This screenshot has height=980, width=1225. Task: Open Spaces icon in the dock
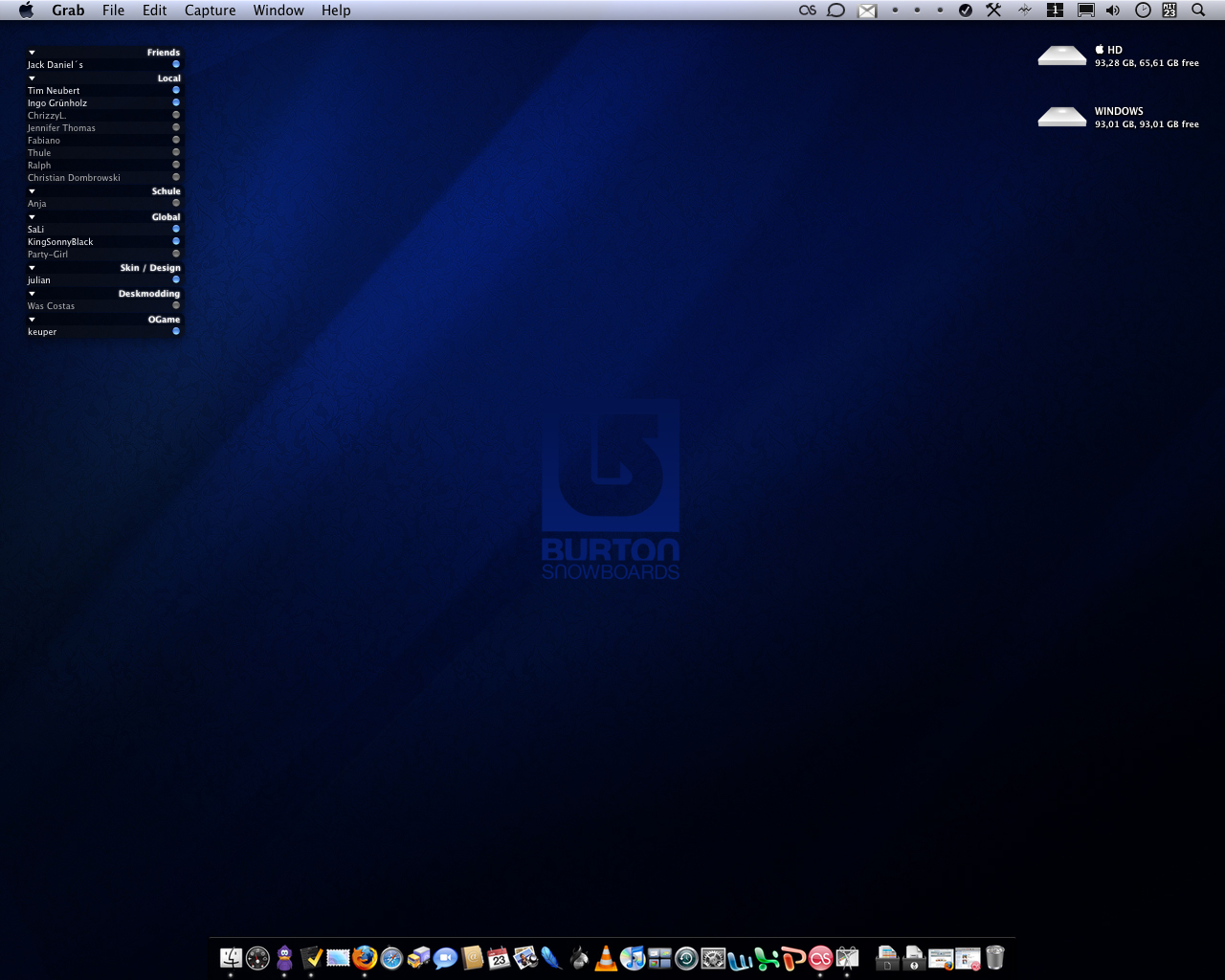pos(659,958)
